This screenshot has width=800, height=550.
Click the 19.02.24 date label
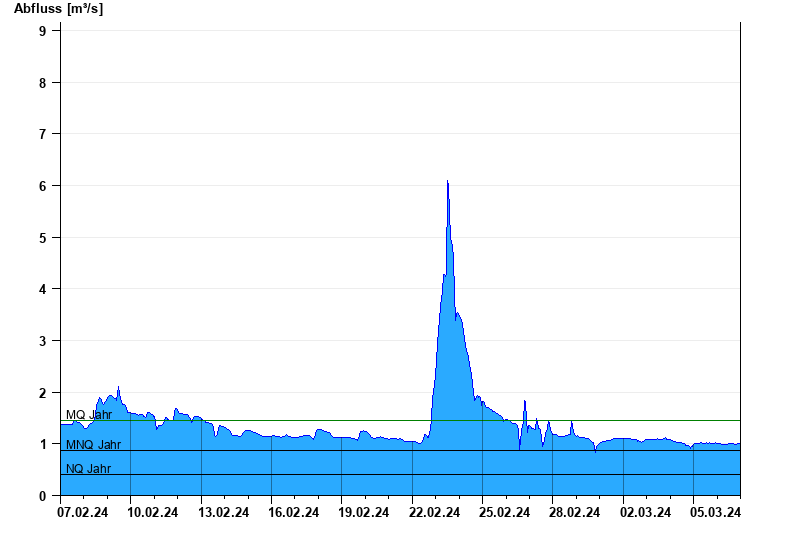(364, 512)
